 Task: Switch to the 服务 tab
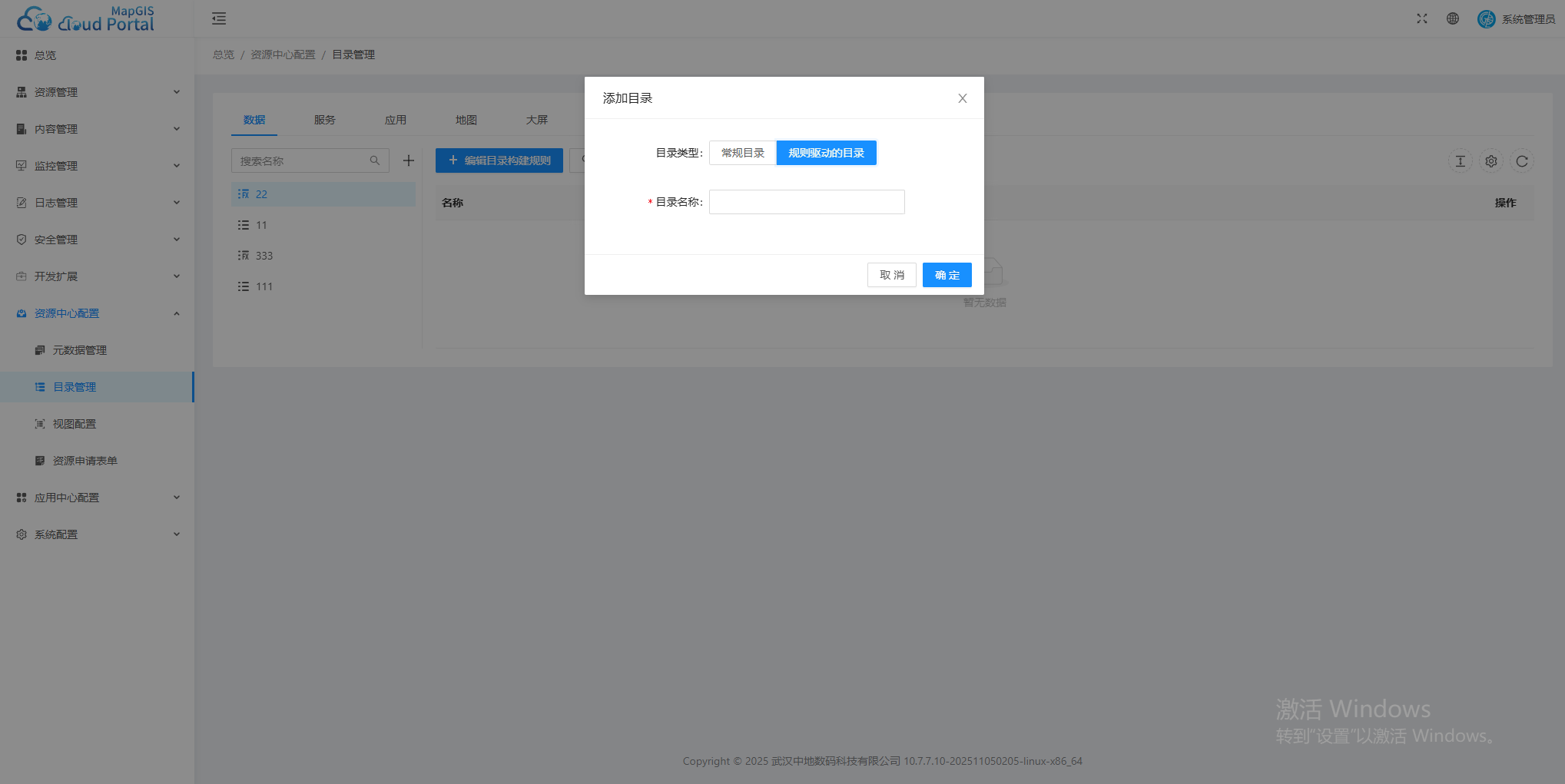pos(323,120)
